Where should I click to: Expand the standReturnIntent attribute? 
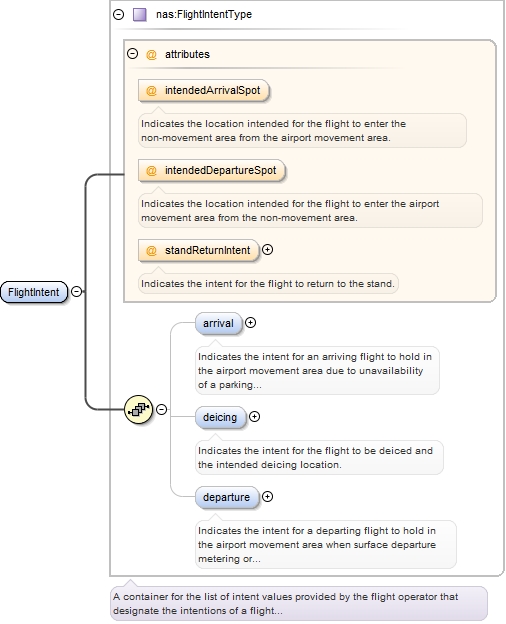click(268, 250)
